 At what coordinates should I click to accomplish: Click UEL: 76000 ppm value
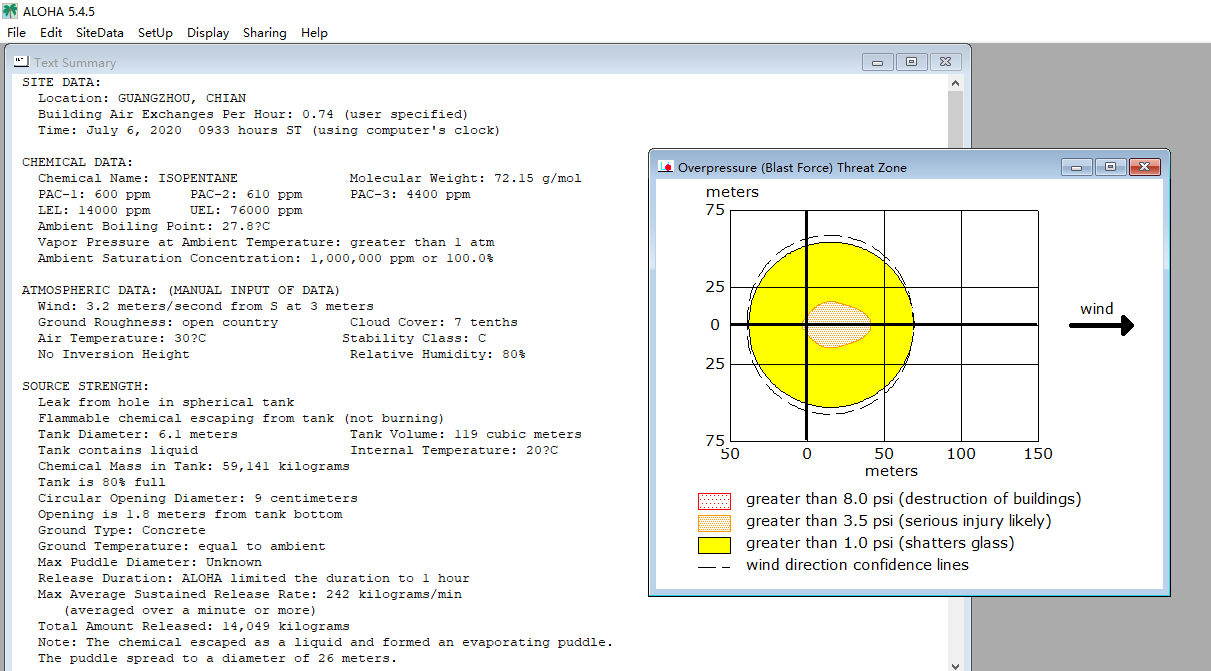pyautogui.click(x=246, y=210)
